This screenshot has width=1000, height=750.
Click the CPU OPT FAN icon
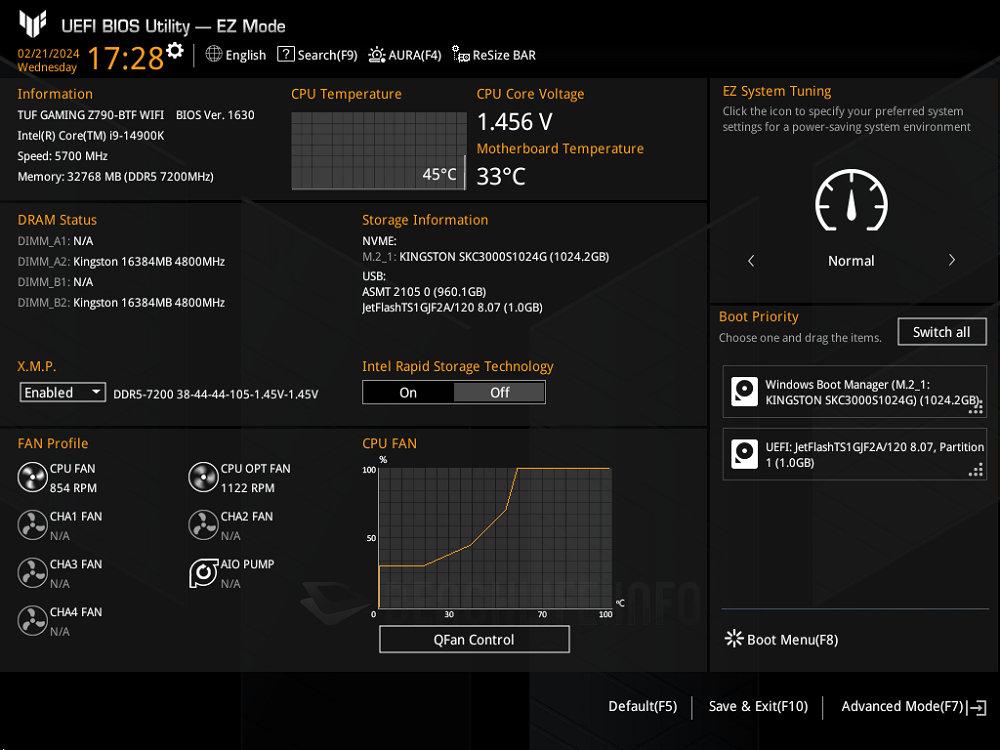point(204,477)
